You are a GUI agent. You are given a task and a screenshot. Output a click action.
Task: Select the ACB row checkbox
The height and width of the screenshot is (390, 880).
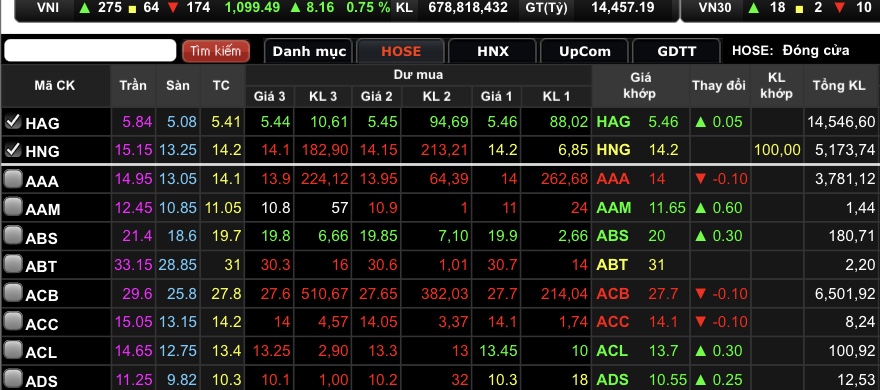click(13, 293)
